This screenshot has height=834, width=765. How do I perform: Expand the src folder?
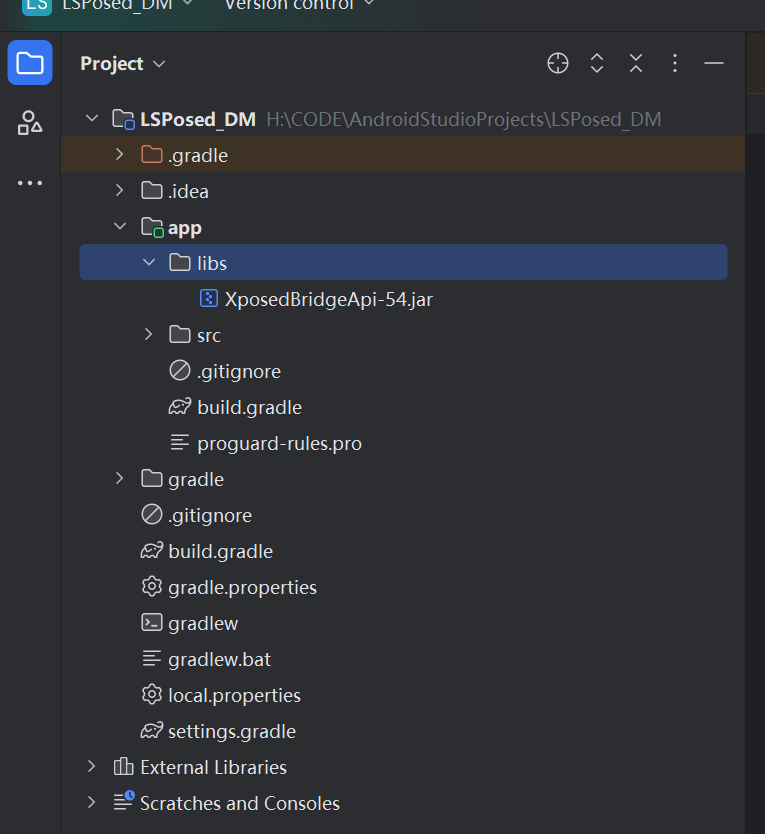(x=148, y=335)
